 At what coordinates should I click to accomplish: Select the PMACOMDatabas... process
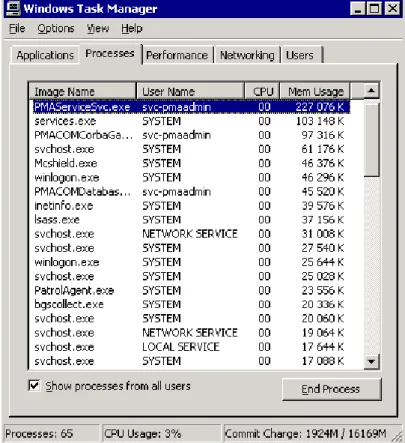coord(189,192)
